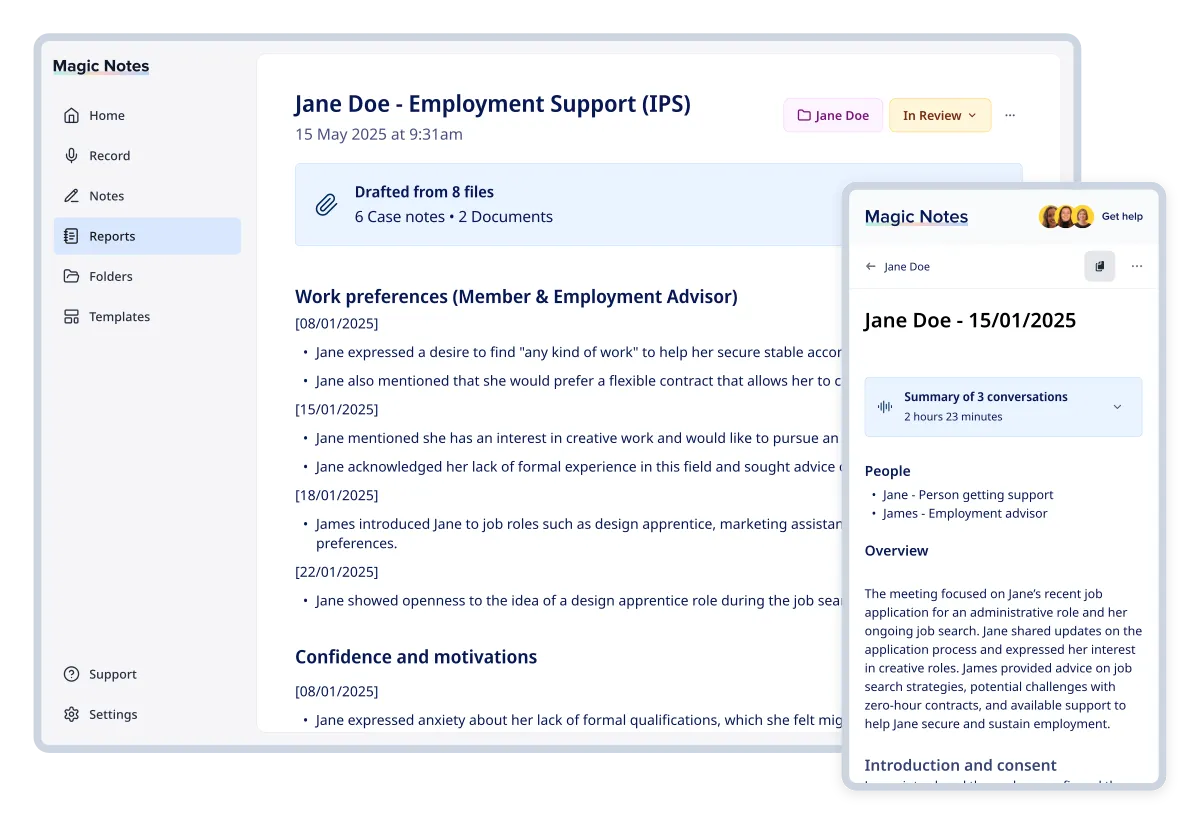The image size is (1200, 821).
Task: Open the Home icon in the sidebar
Action: click(x=71, y=115)
